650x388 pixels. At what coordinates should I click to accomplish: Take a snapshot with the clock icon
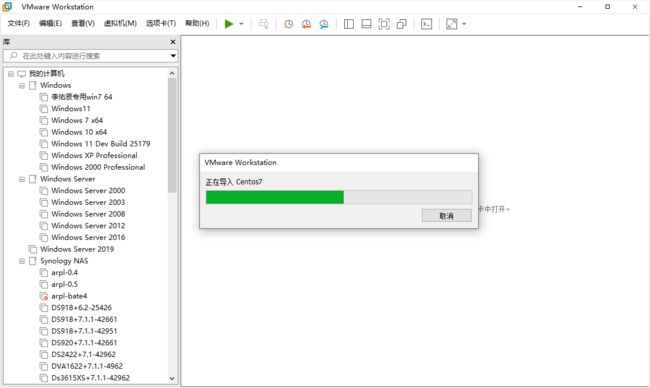point(289,24)
